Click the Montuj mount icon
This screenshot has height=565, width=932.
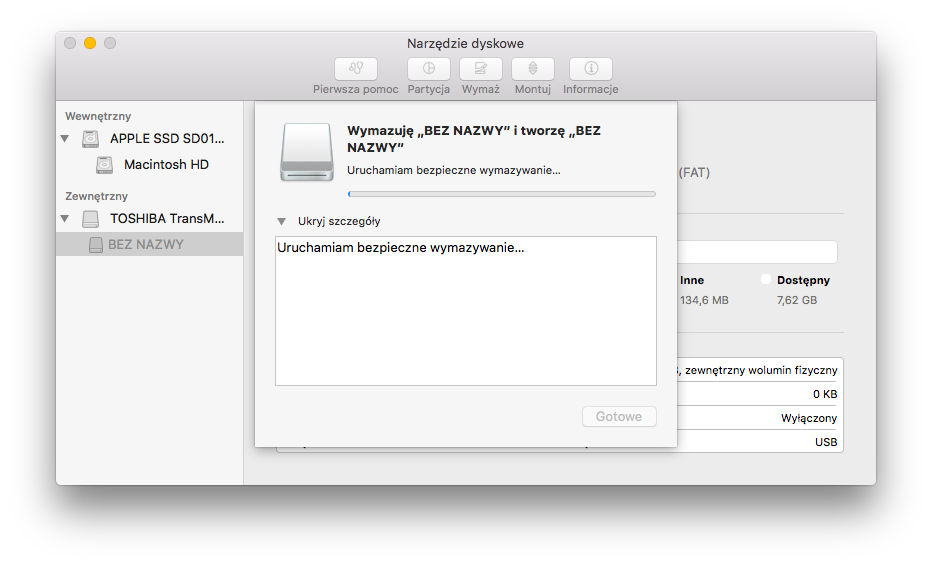532,69
